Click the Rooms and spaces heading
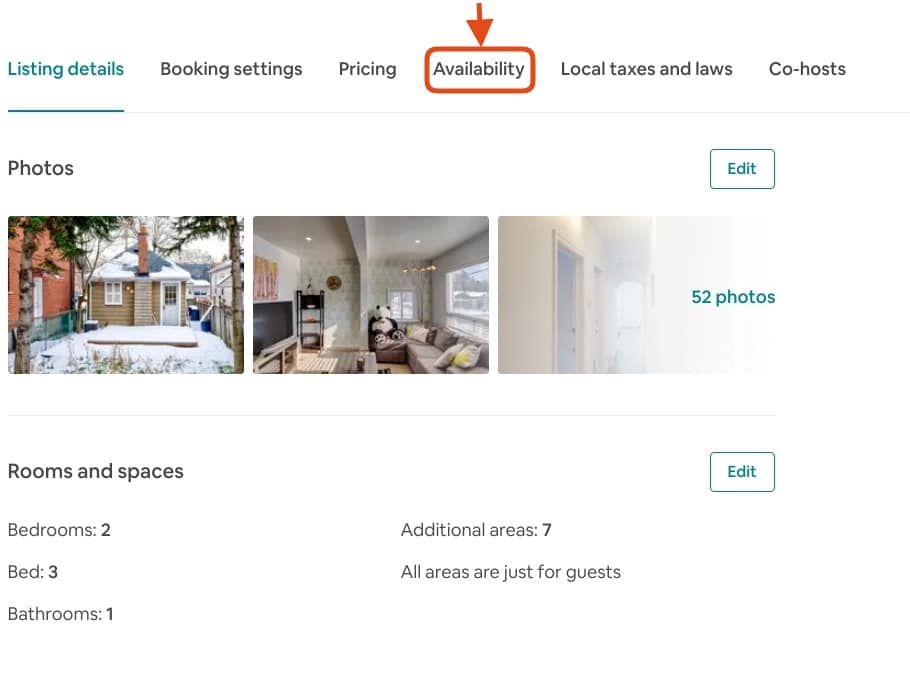Viewport: 910px width, 679px height. pos(95,471)
